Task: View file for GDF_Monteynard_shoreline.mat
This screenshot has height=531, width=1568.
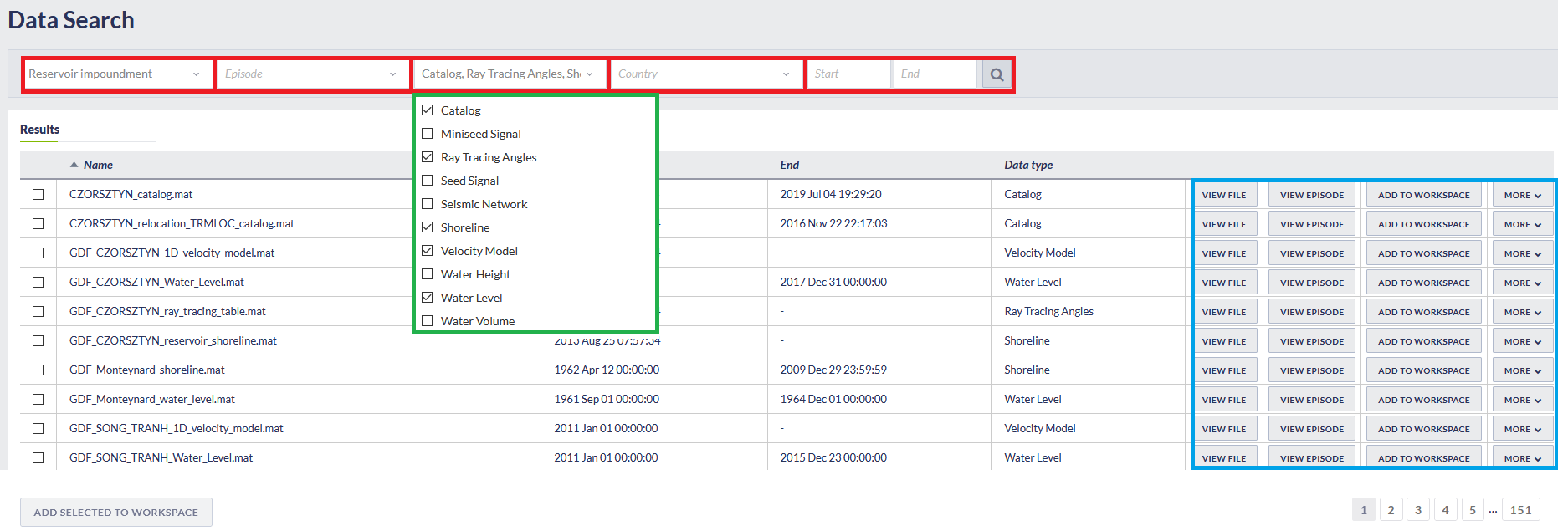Action: [1223, 370]
